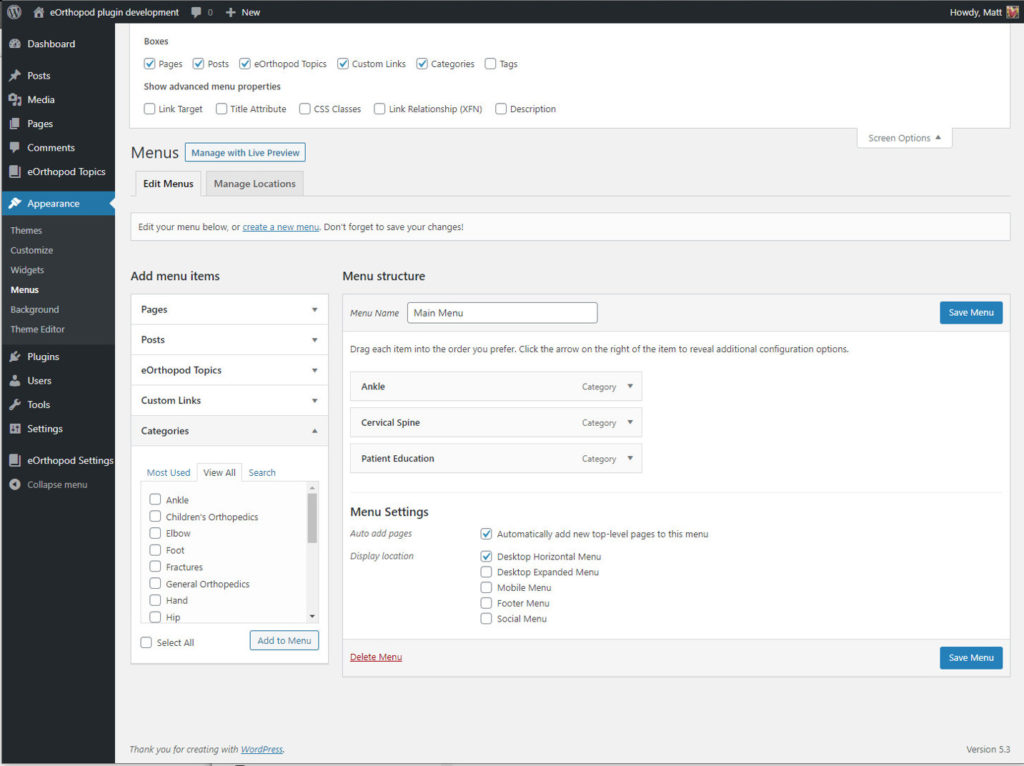Screen dimensions: 1024x766
Task: Check Mobile Menu display location
Action: [487, 587]
